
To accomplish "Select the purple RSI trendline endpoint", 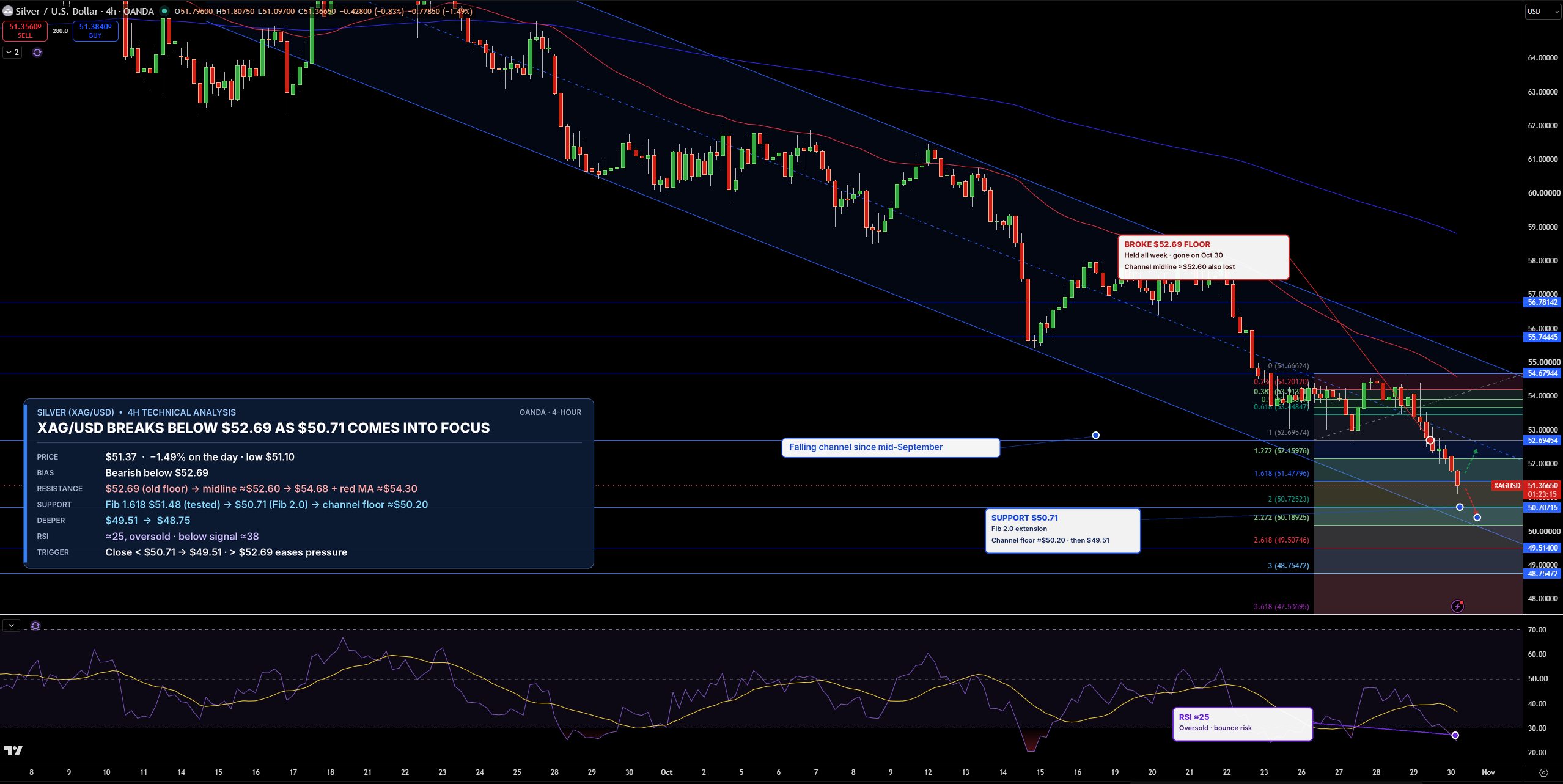I will pyautogui.click(x=1455, y=735).
